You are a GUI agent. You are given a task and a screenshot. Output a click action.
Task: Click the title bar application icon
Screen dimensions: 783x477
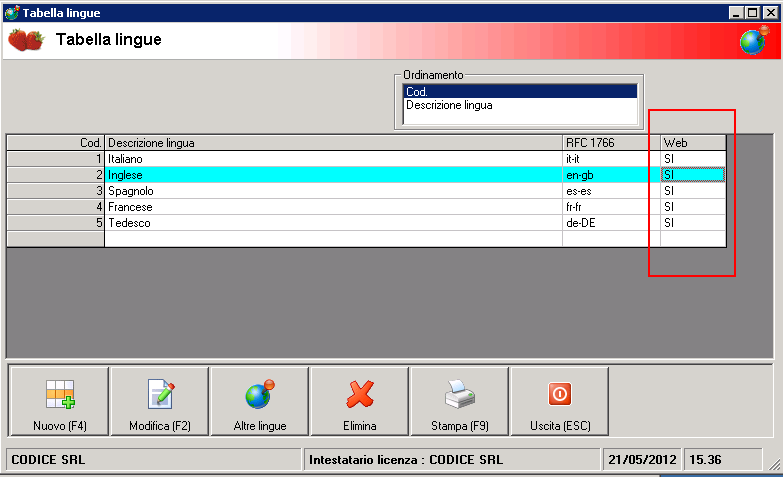[12, 12]
